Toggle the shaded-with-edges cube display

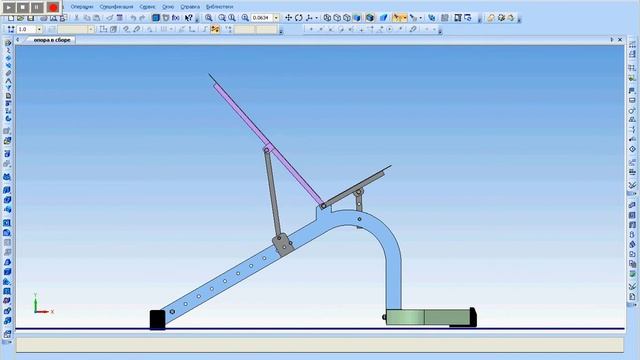tap(370, 18)
